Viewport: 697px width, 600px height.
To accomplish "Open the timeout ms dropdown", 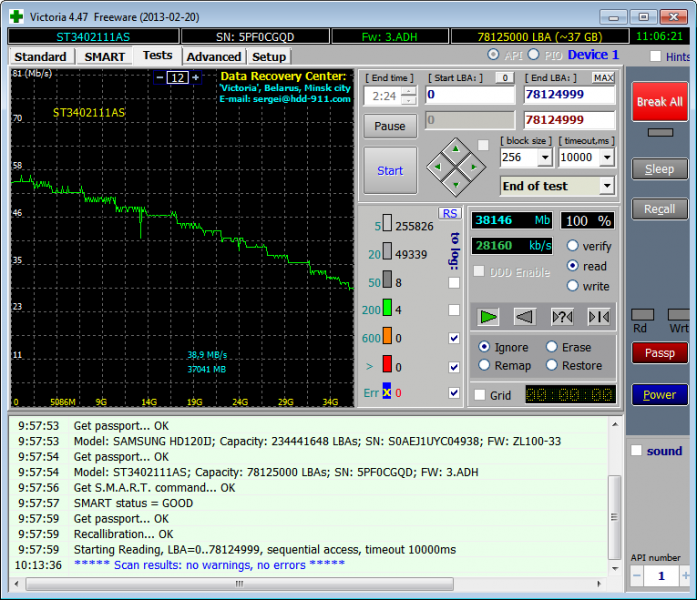I will coord(607,158).
